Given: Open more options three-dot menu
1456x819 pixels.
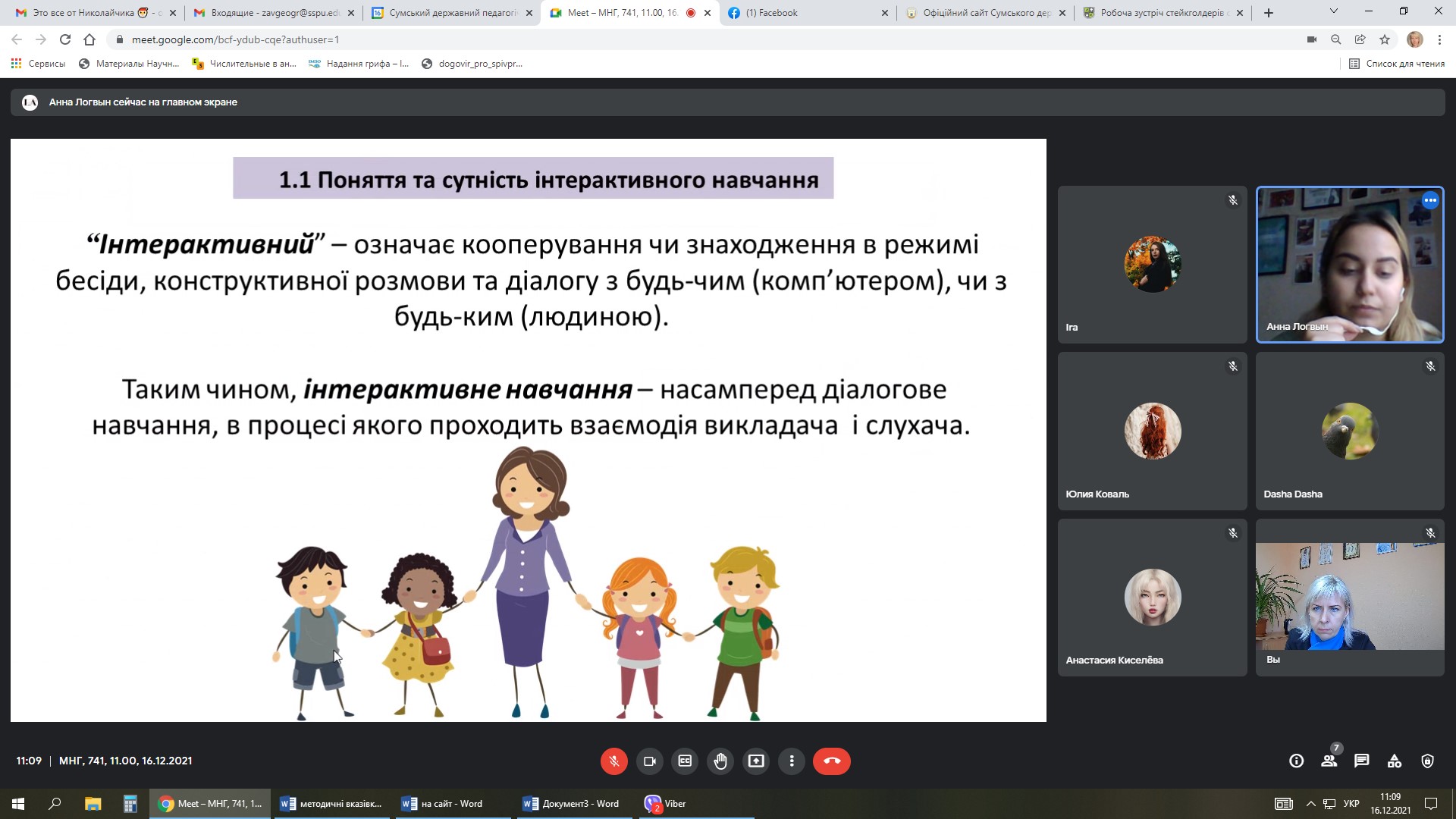Looking at the screenshot, I should 792,761.
